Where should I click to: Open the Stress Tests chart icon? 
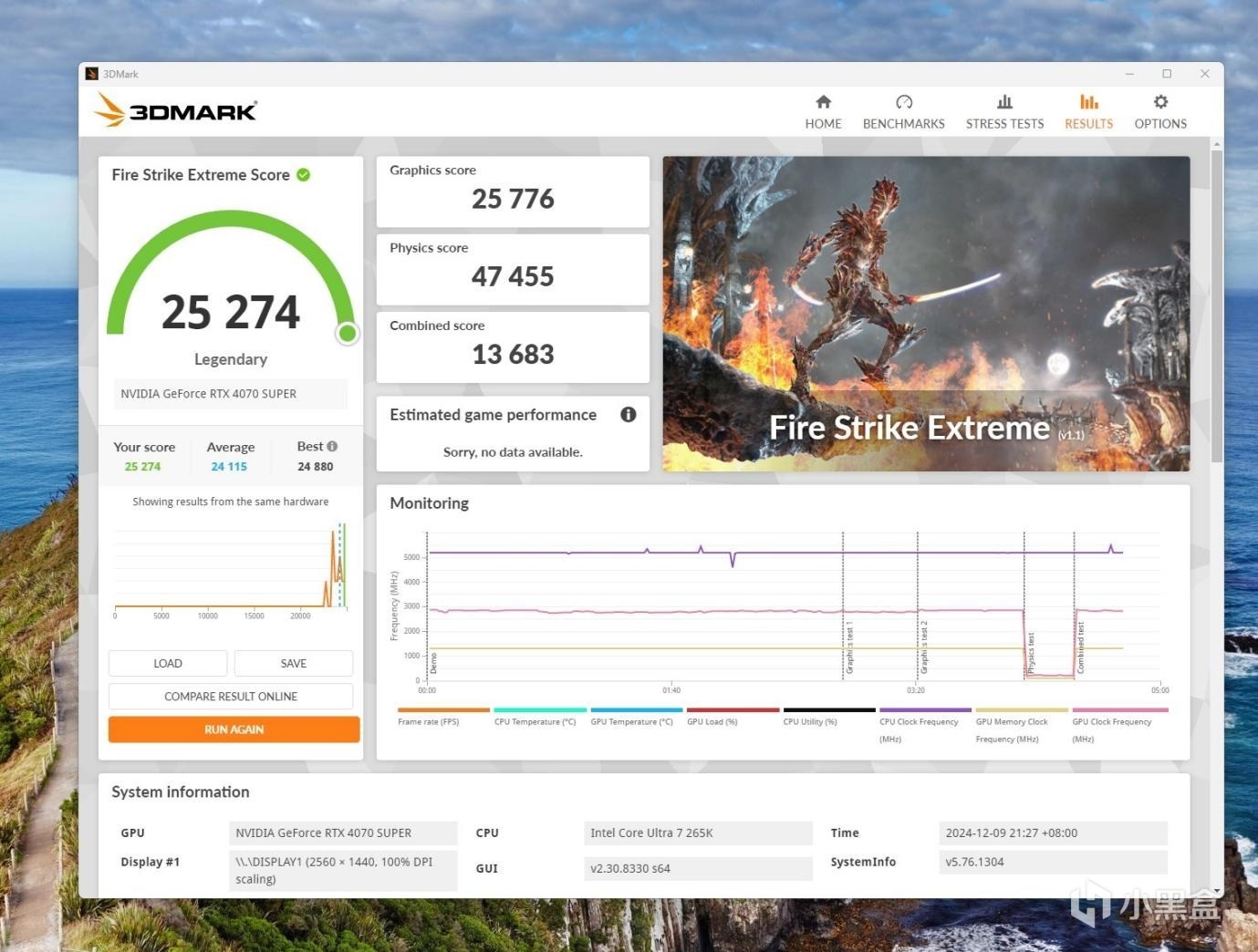(x=1004, y=102)
